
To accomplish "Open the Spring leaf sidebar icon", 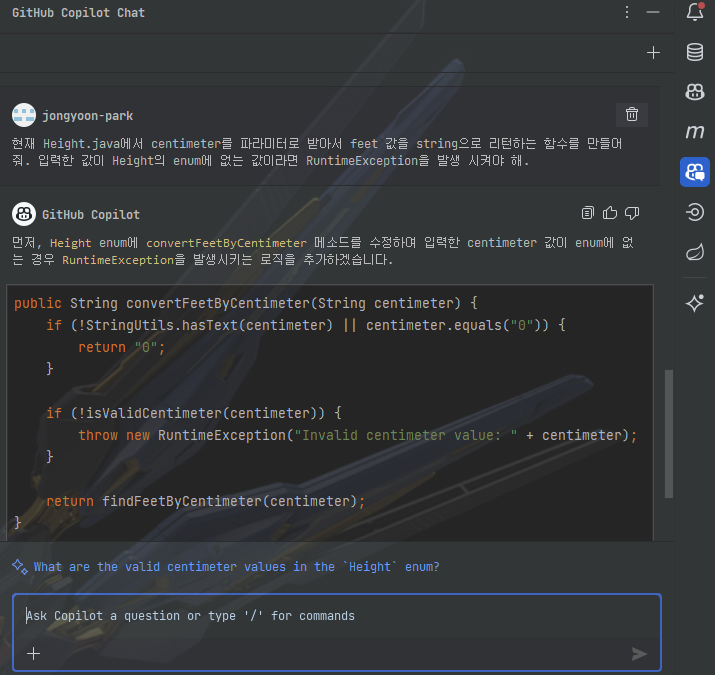I will pos(695,252).
